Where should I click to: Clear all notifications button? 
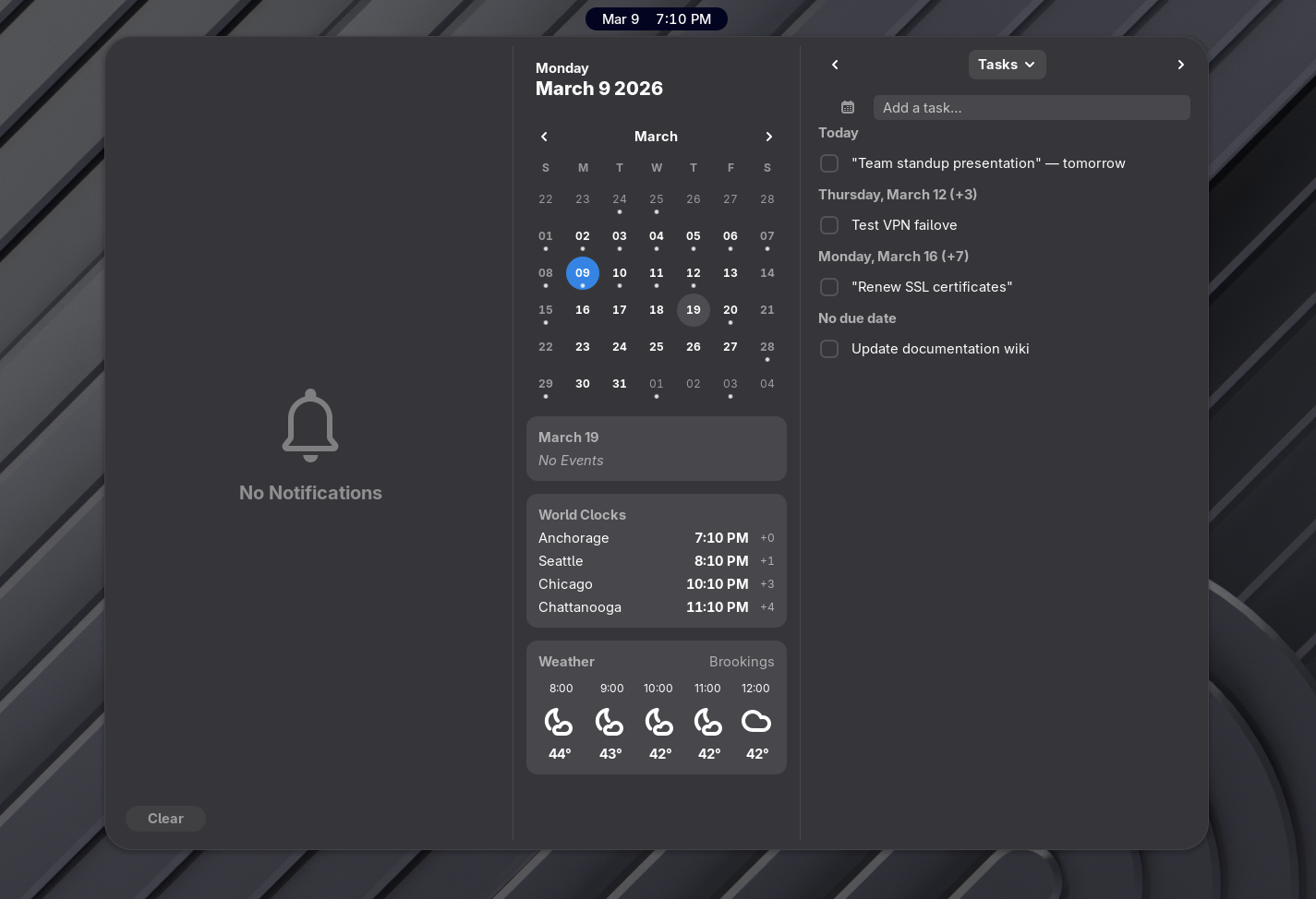click(165, 819)
